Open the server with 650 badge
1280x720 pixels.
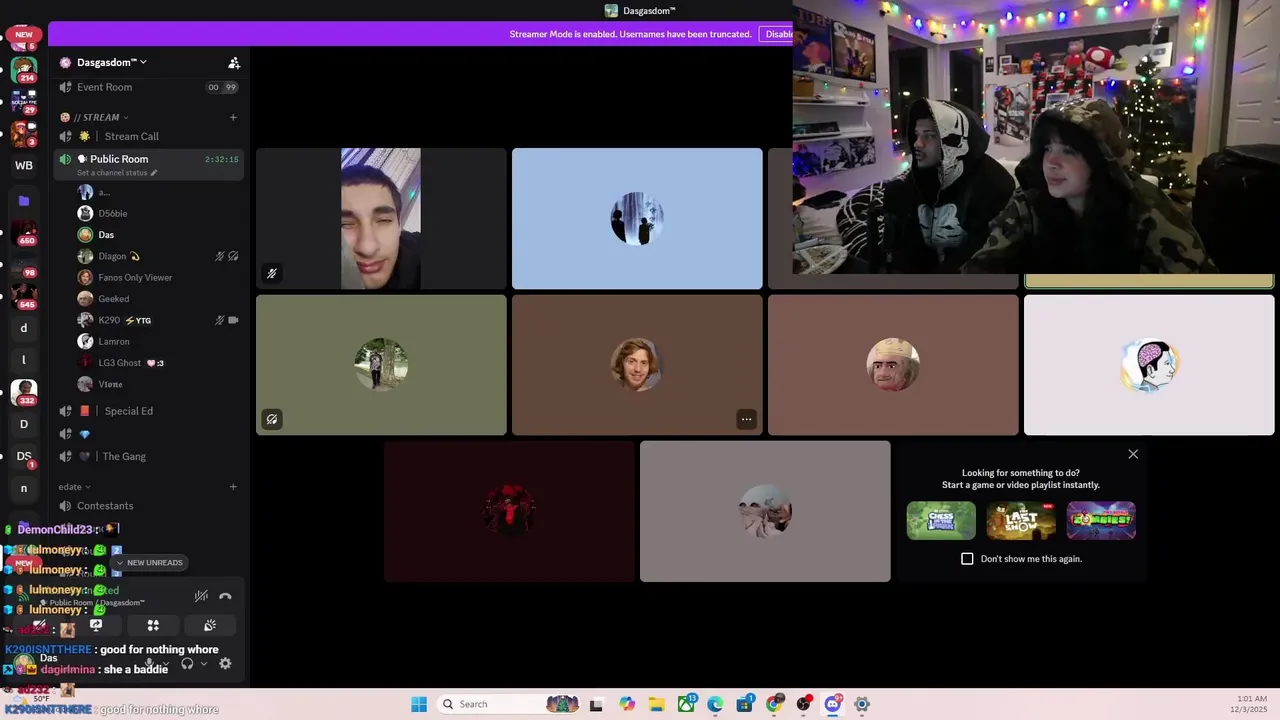24,233
